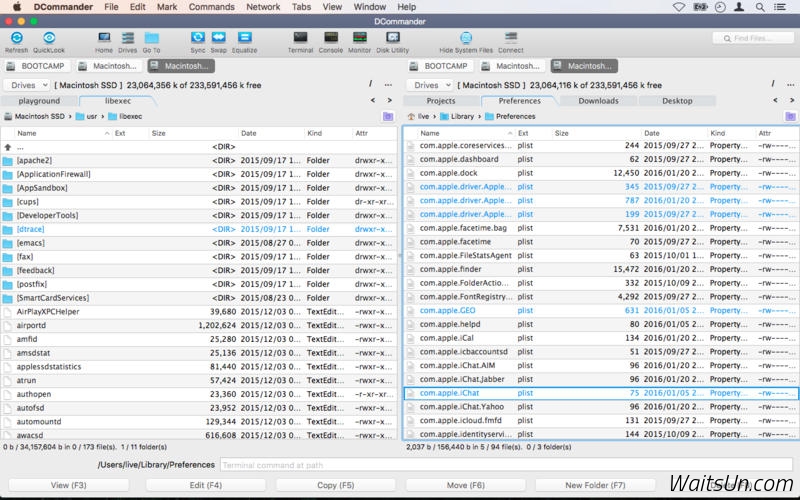Open the left panel Drives dropdown
This screenshot has height=500, width=800.
(x=27, y=85)
